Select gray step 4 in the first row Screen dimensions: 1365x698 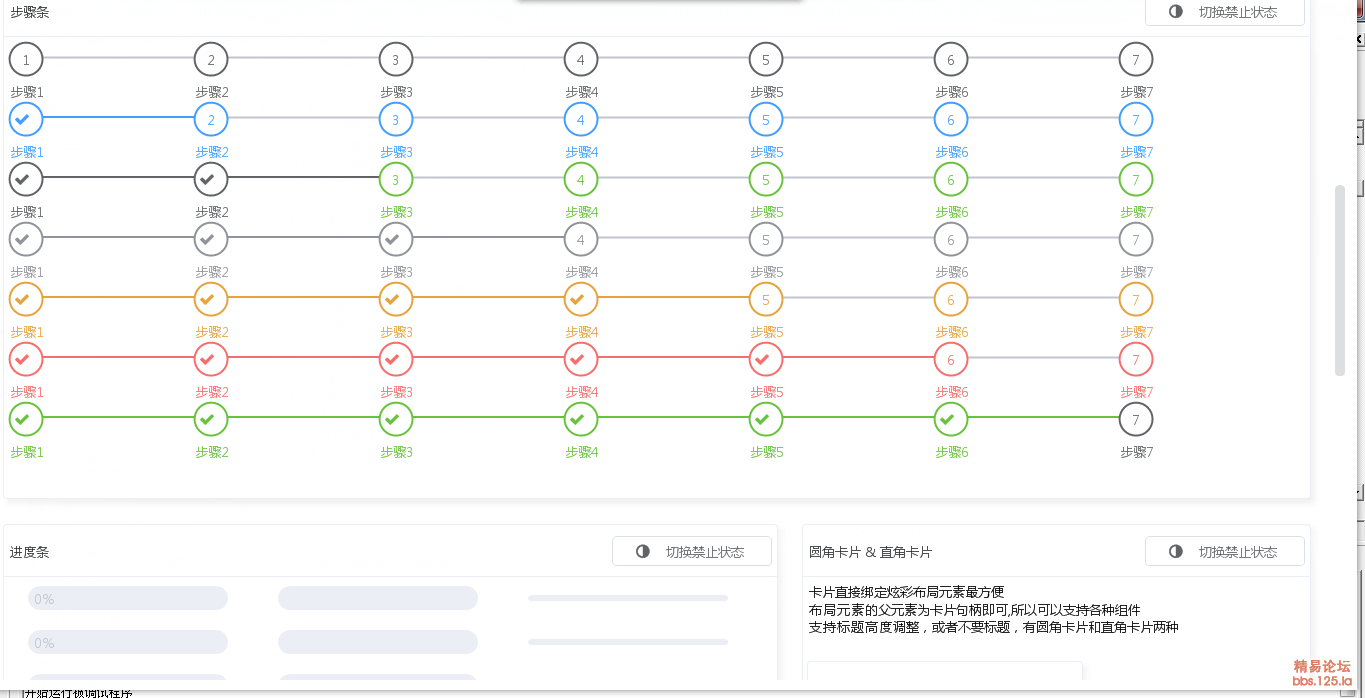click(581, 60)
